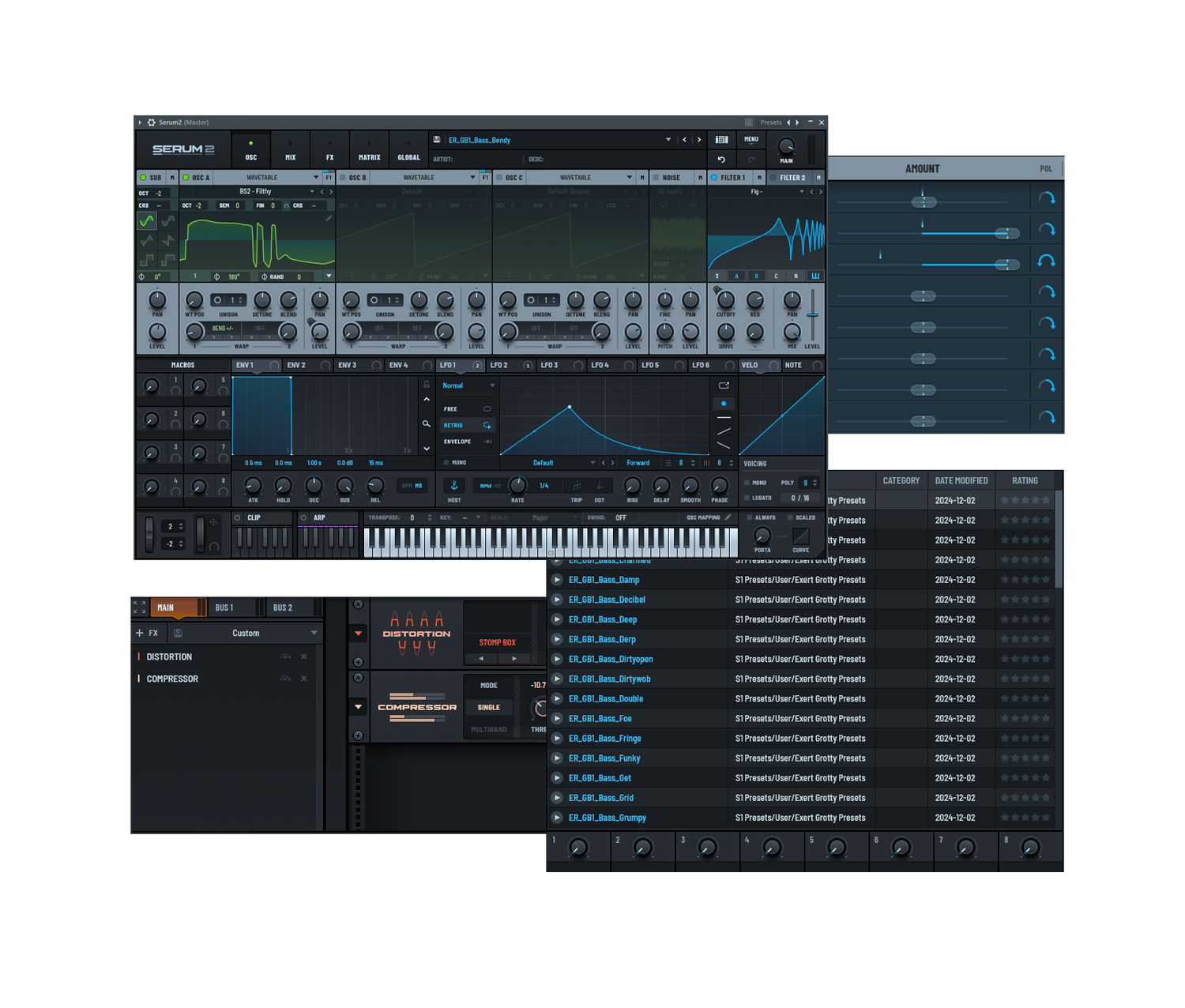Click the LFO host anchor icon

click(x=454, y=485)
